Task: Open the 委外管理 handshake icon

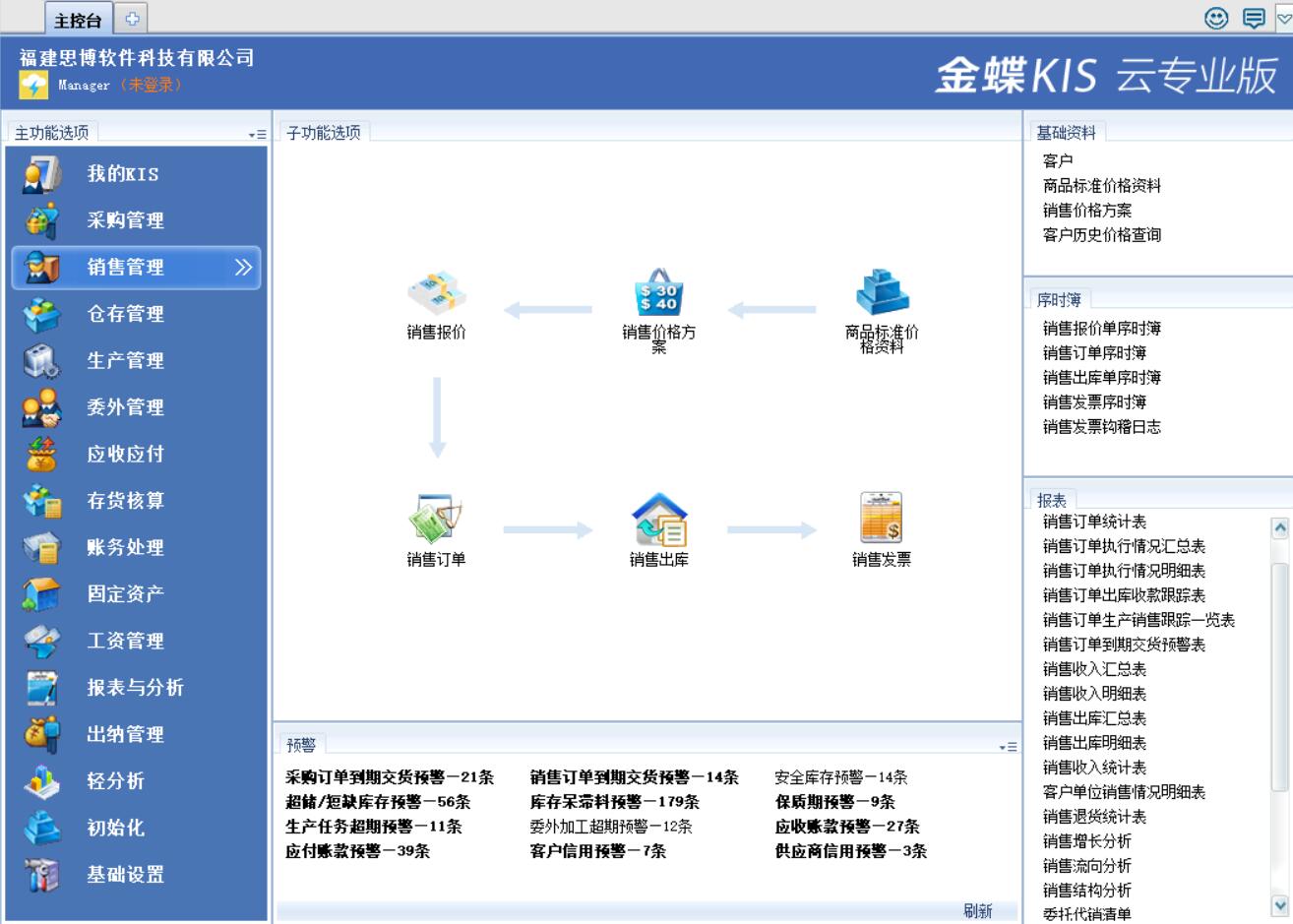Action: point(42,407)
